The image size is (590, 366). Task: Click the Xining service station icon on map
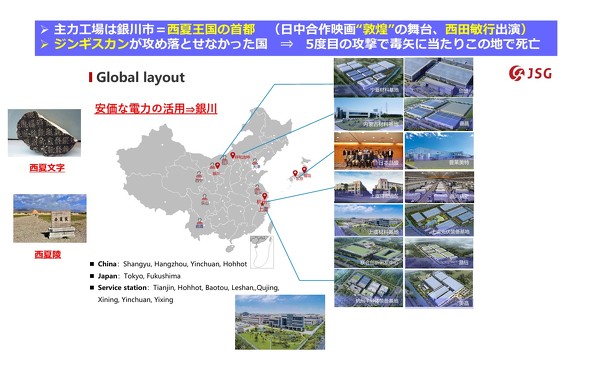tap(199, 175)
